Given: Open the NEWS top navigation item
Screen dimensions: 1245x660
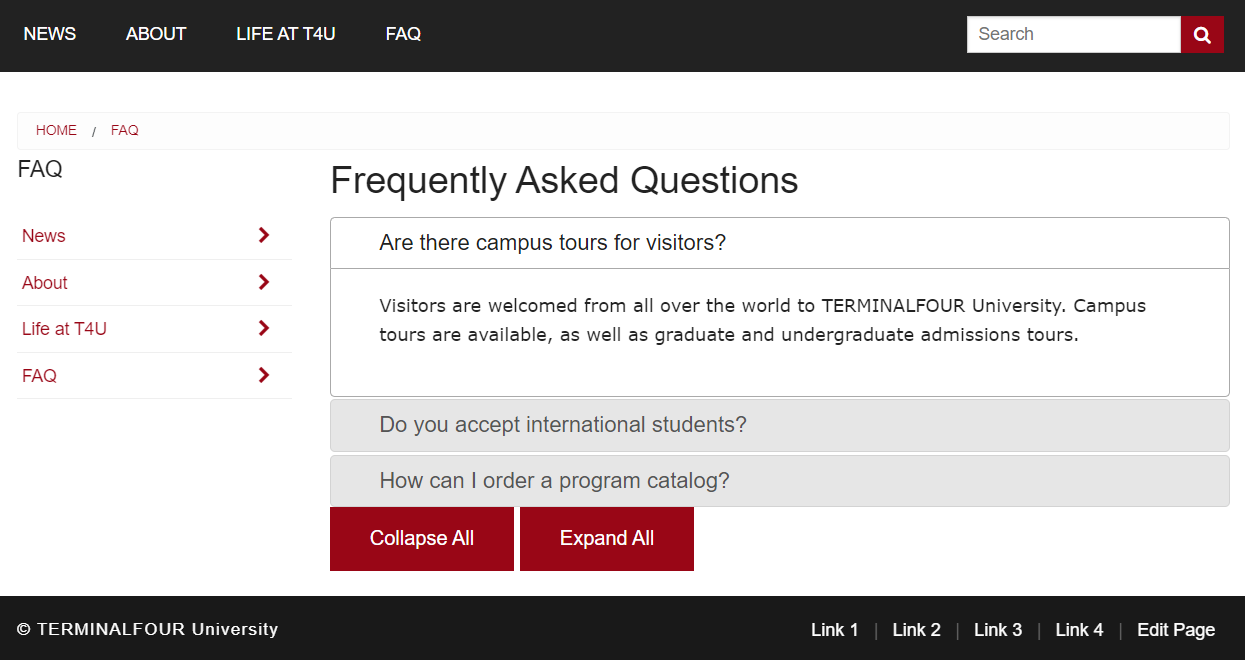Looking at the screenshot, I should (x=50, y=34).
